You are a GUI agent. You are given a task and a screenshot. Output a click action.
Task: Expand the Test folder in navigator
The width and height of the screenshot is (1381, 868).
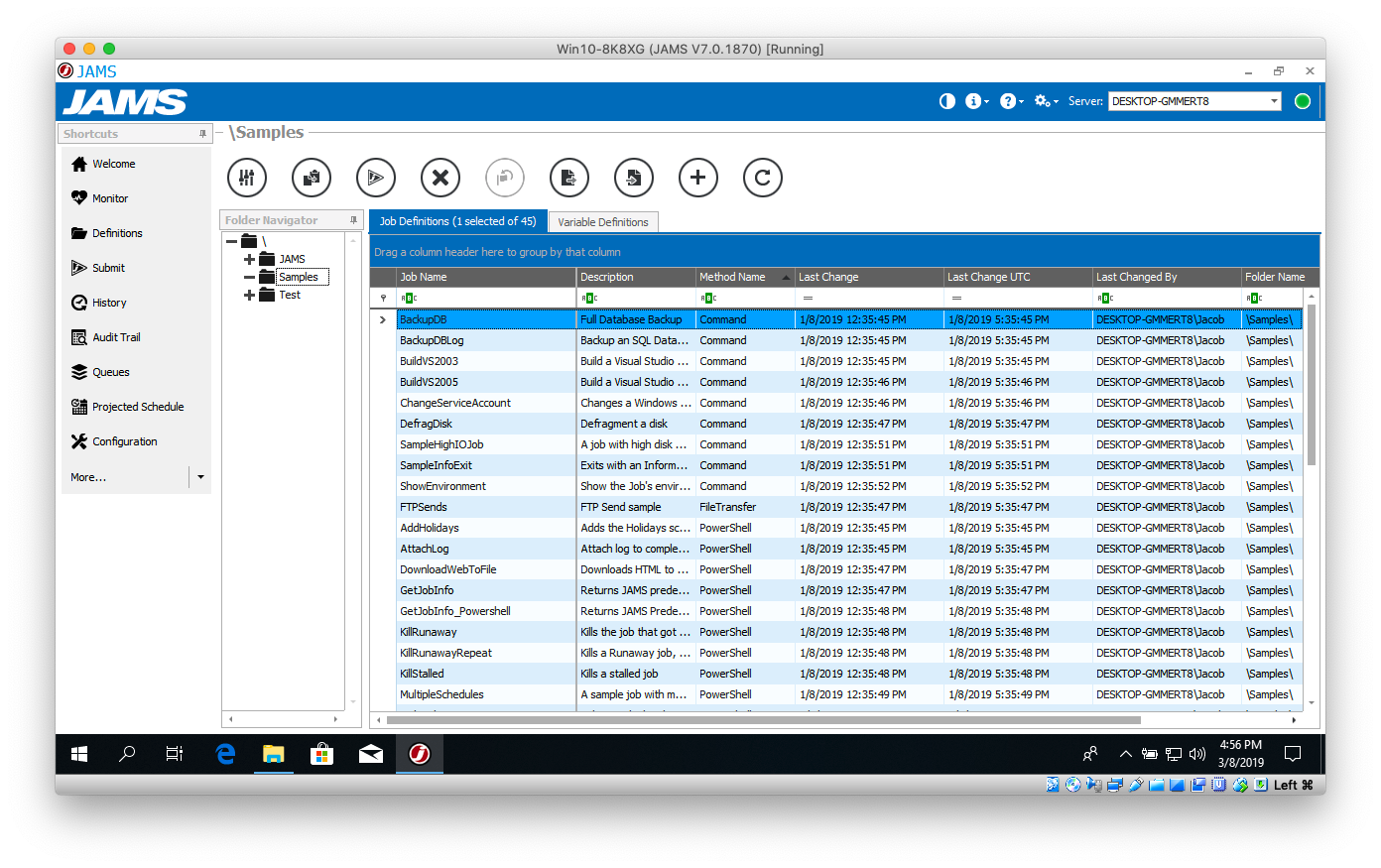250,295
